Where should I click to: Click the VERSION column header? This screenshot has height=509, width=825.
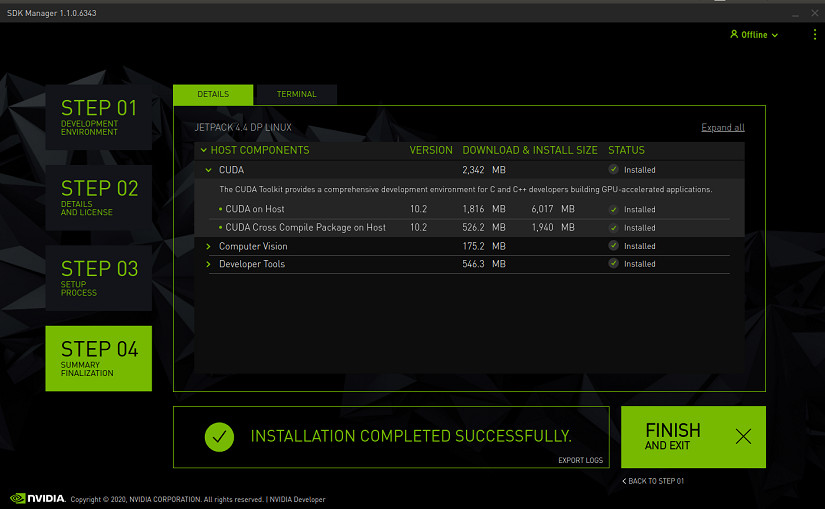click(x=431, y=150)
